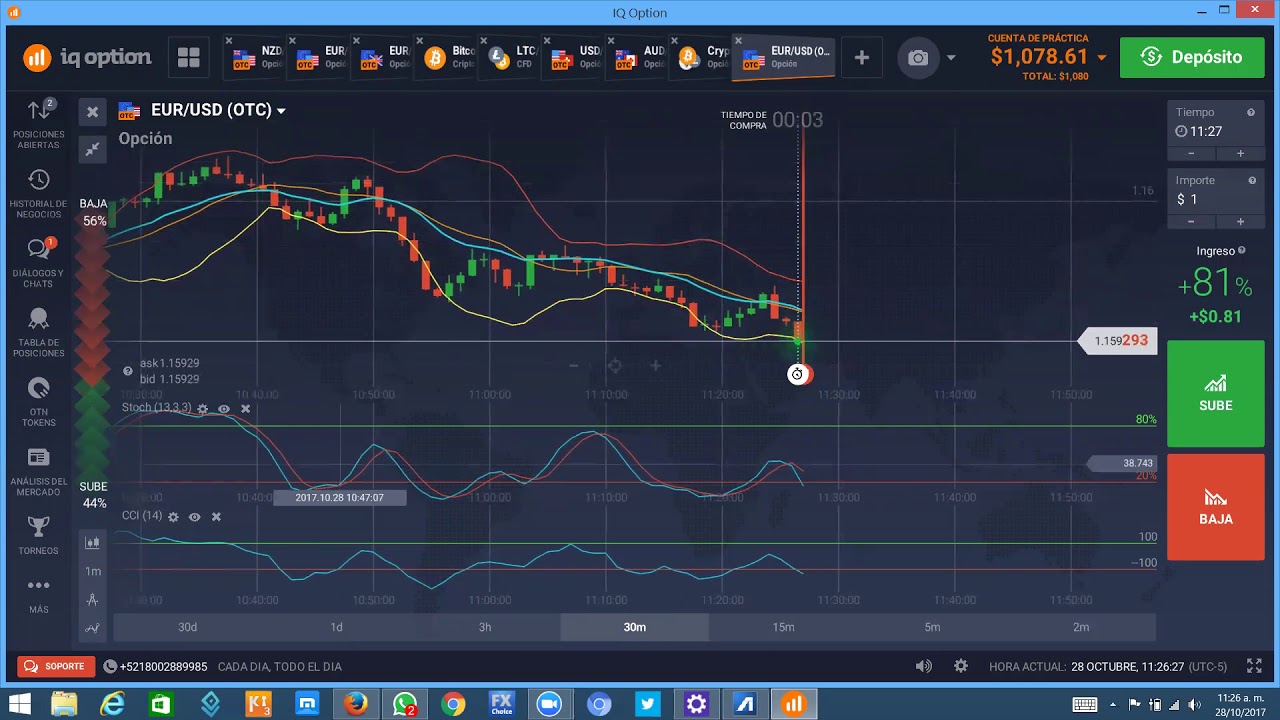1280x720 pixels.
Task: Click the Importe help question icon
Action: tap(1251, 181)
